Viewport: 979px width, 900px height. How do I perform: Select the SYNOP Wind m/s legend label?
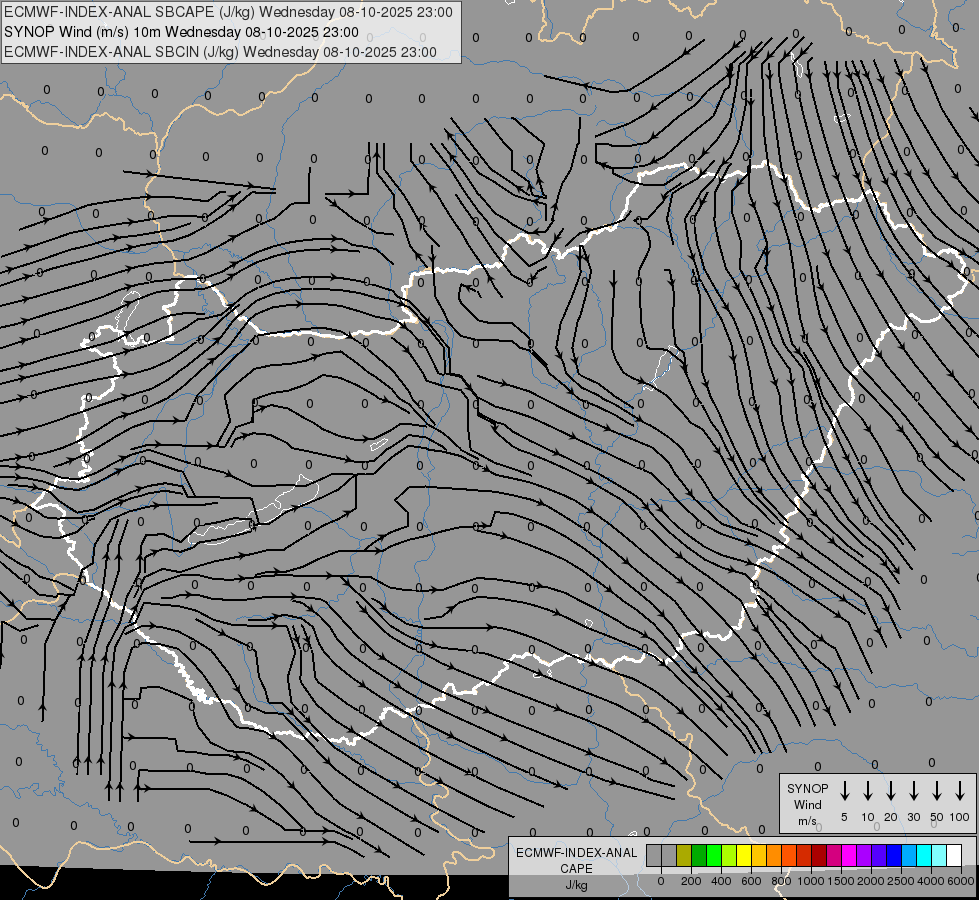point(807,804)
